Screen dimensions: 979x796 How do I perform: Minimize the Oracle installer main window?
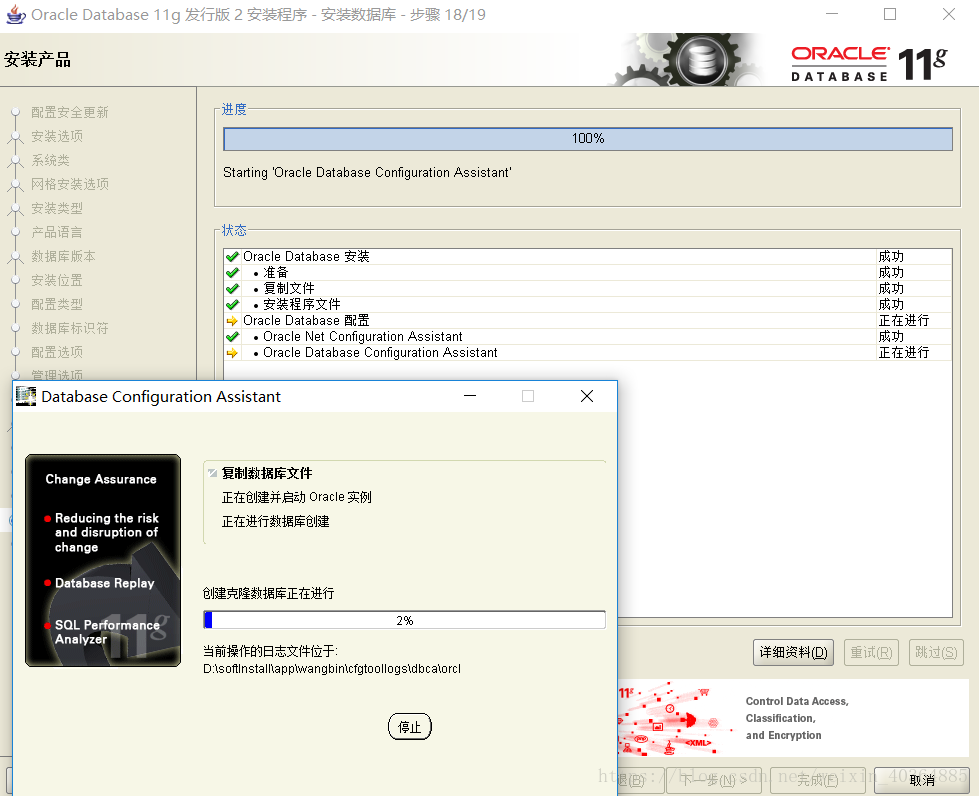pos(832,14)
